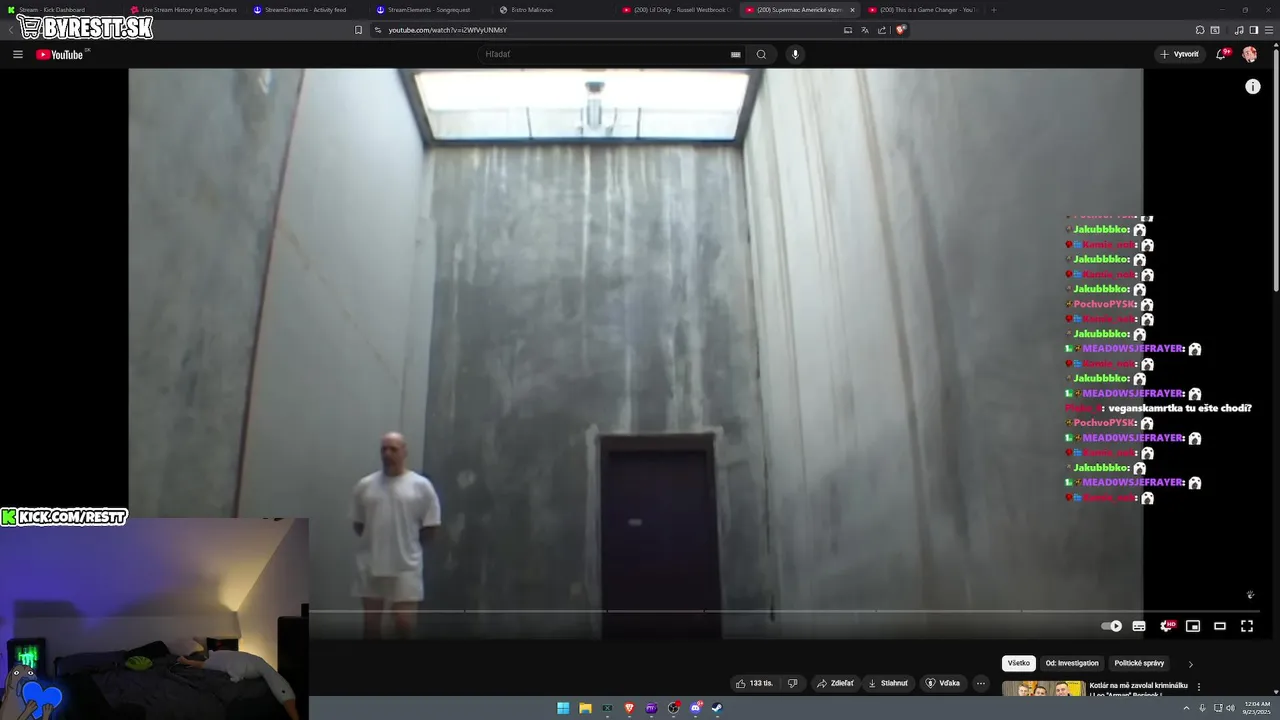1280x720 pixels.
Task: Enter fullscreen mode
Action: (1247, 626)
